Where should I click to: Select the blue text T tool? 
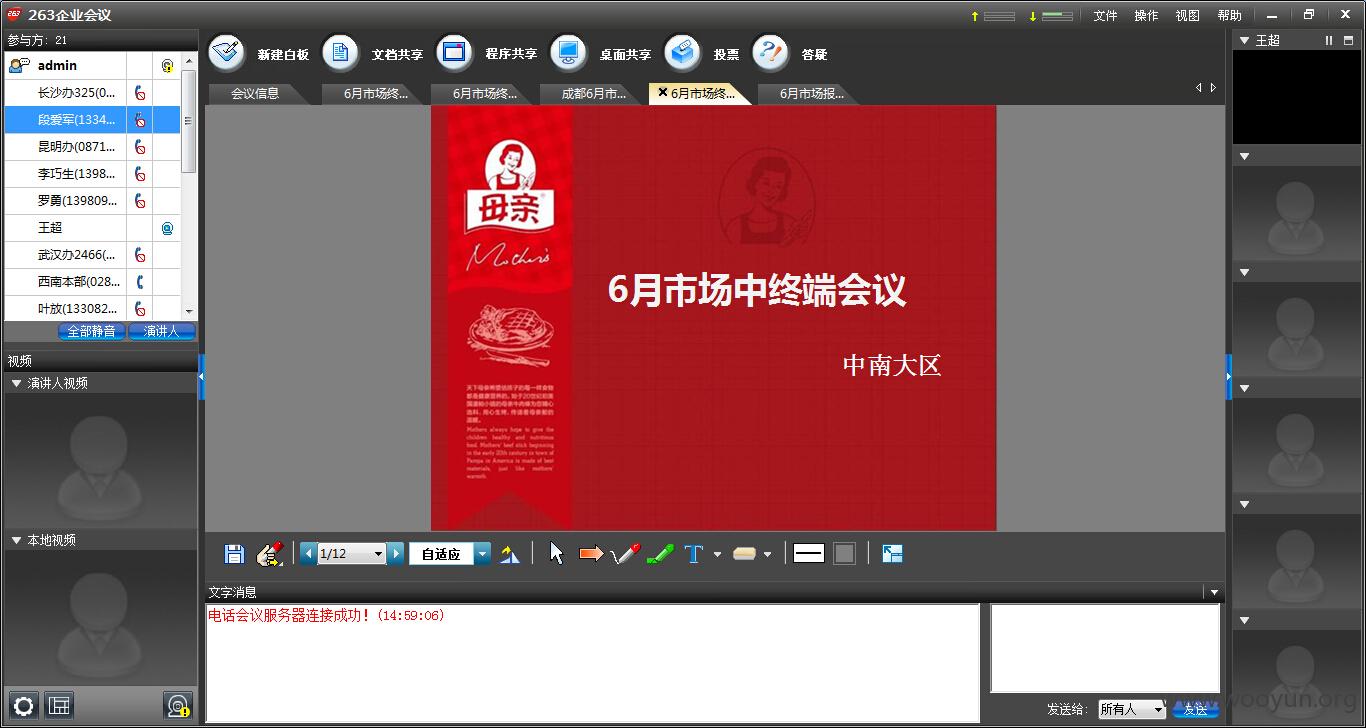[x=694, y=554]
